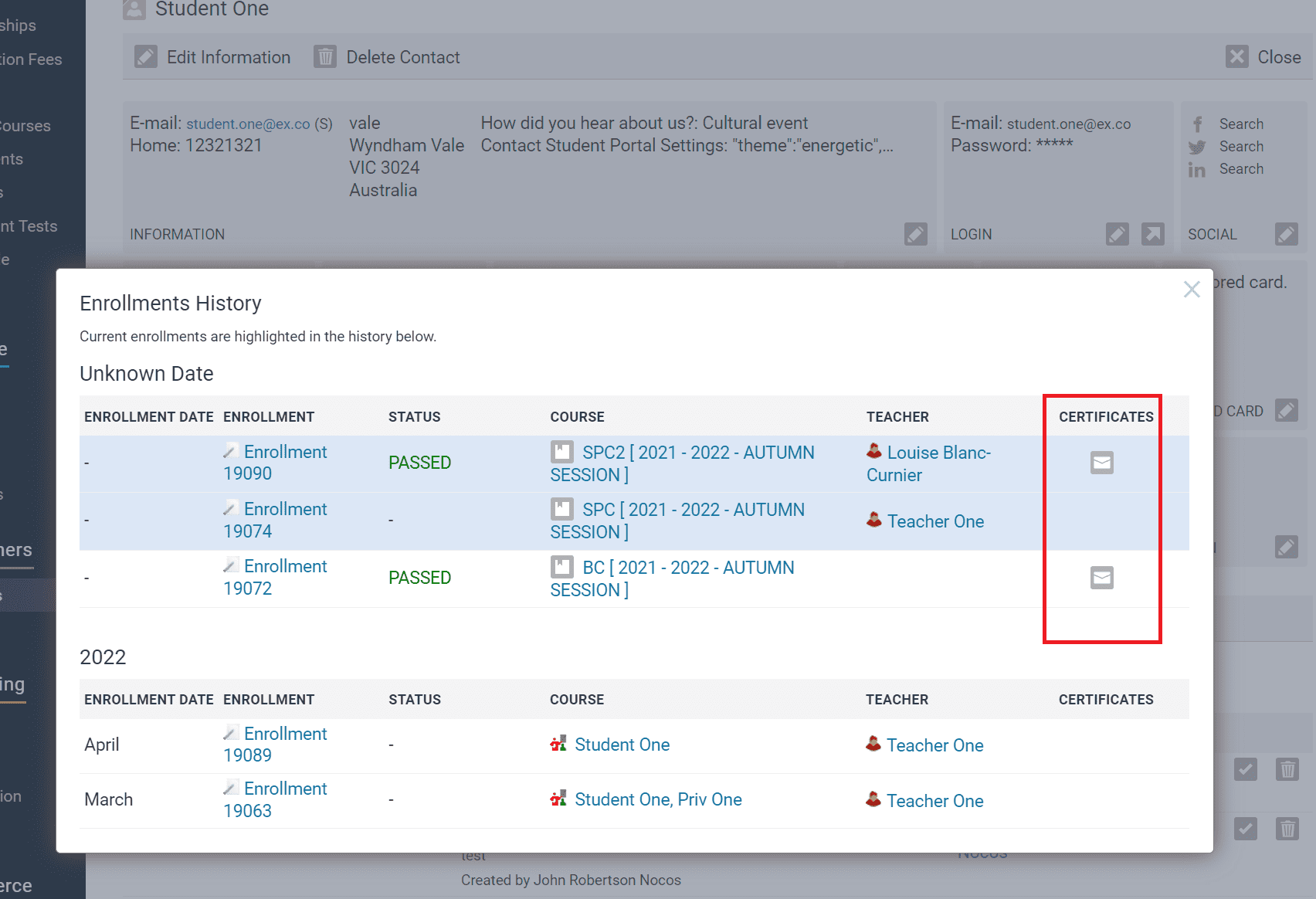Edit Login details via pencil icon
The image size is (1316, 899).
click(x=1117, y=234)
